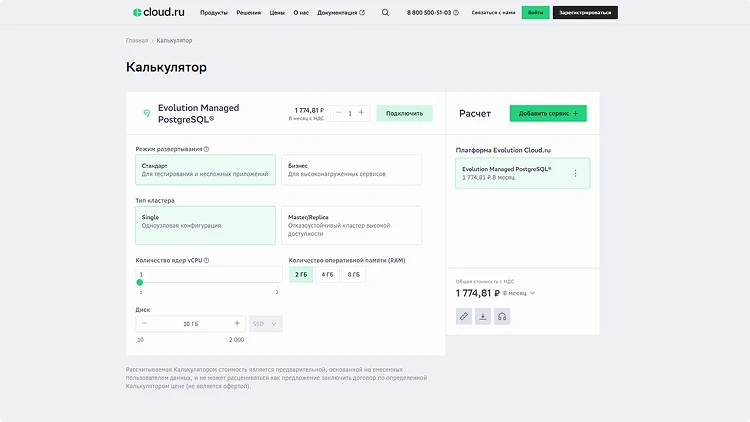Select Evolution Managed PostgreSQL card in Расчет

tap(522, 173)
